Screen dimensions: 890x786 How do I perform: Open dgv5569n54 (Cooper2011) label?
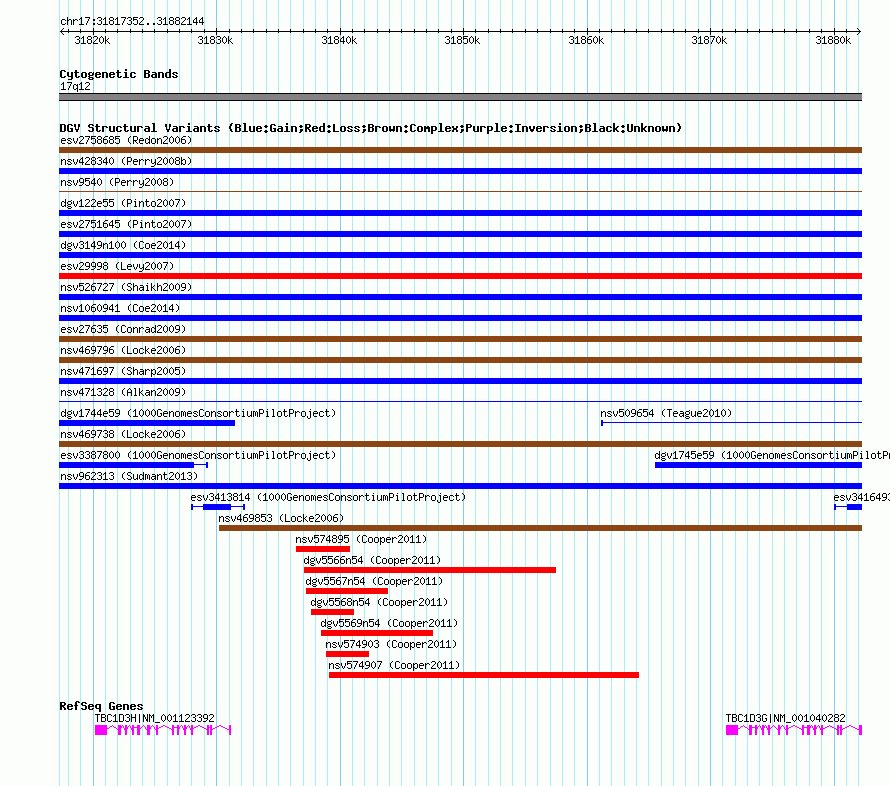click(389, 623)
